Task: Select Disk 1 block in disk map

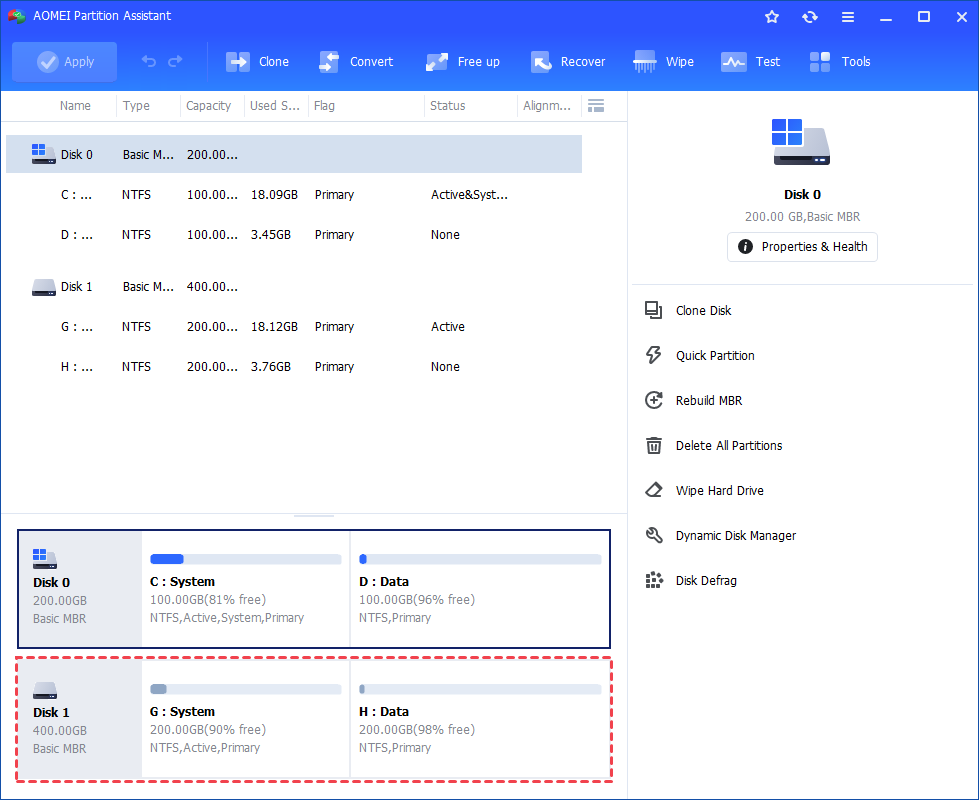Action: (80, 719)
